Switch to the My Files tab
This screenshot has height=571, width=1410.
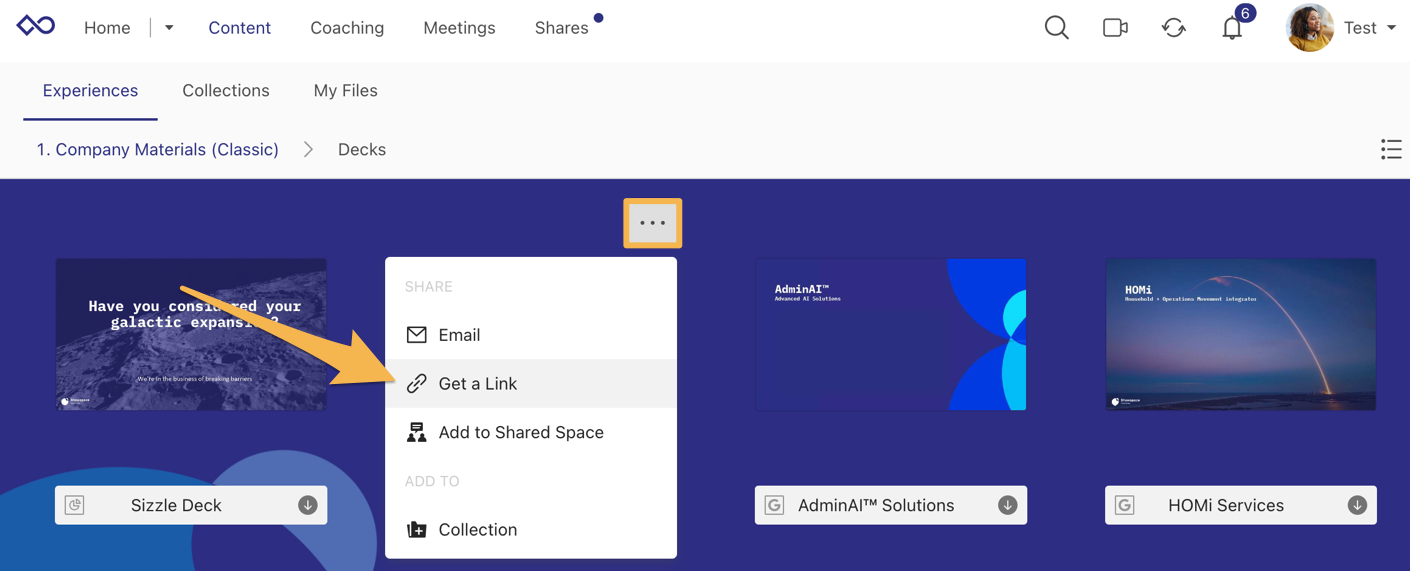345,90
